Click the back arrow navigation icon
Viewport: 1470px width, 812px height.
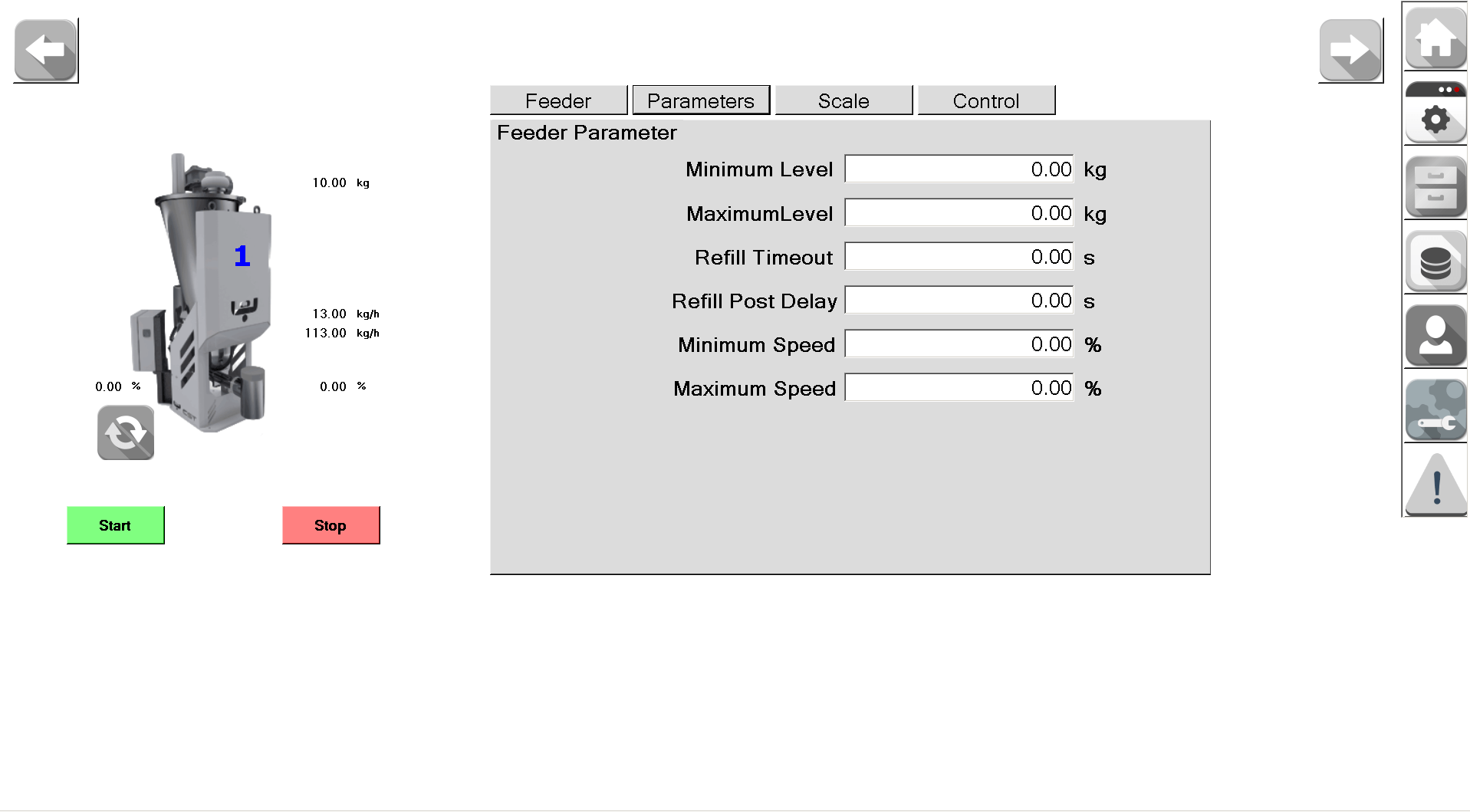(46, 51)
